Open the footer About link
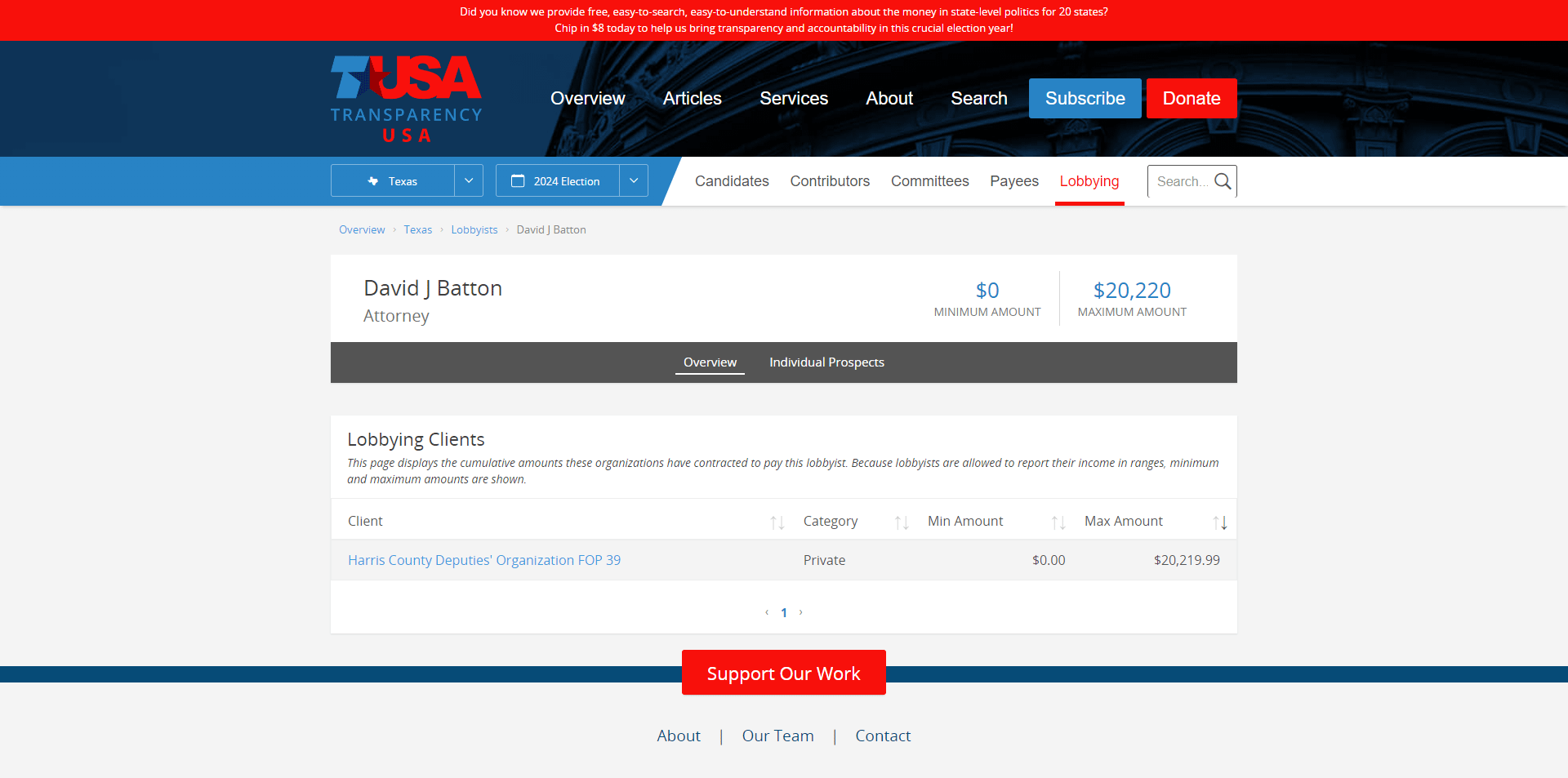 679,736
